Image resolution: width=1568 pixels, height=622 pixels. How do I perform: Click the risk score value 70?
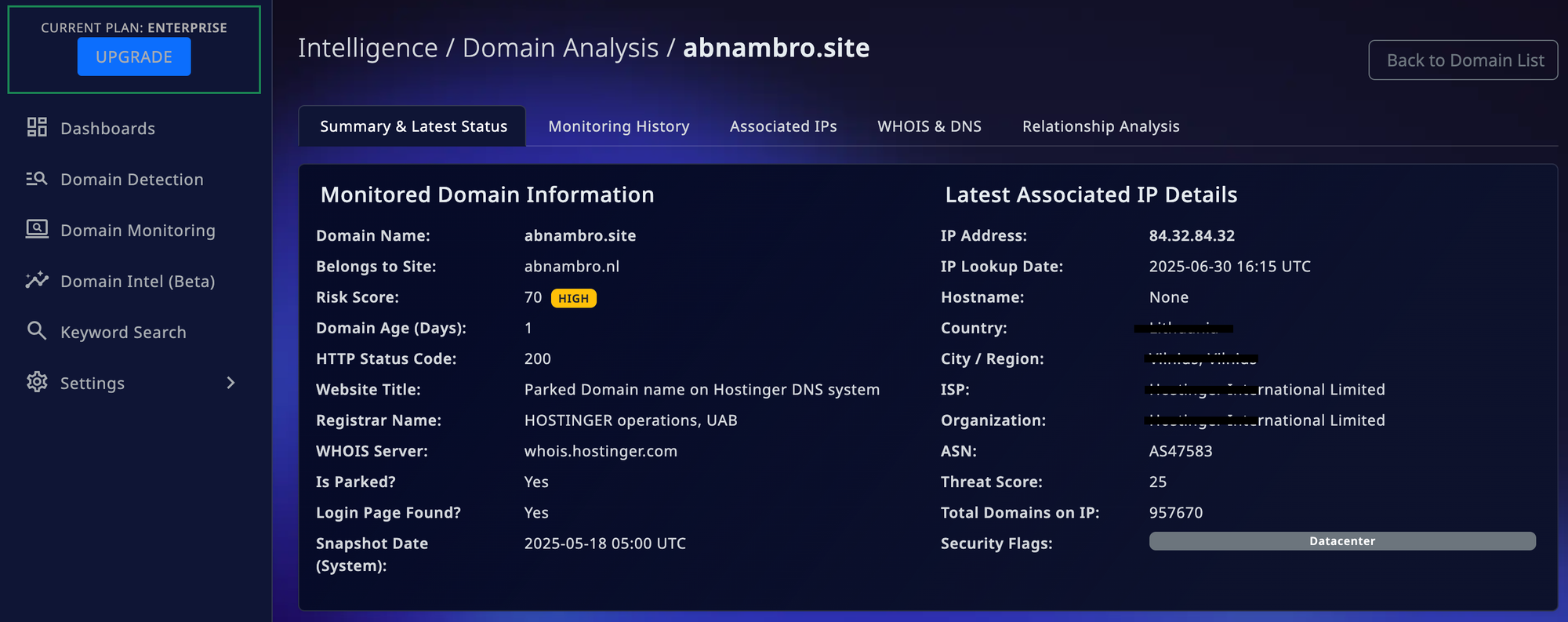[533, 297]
